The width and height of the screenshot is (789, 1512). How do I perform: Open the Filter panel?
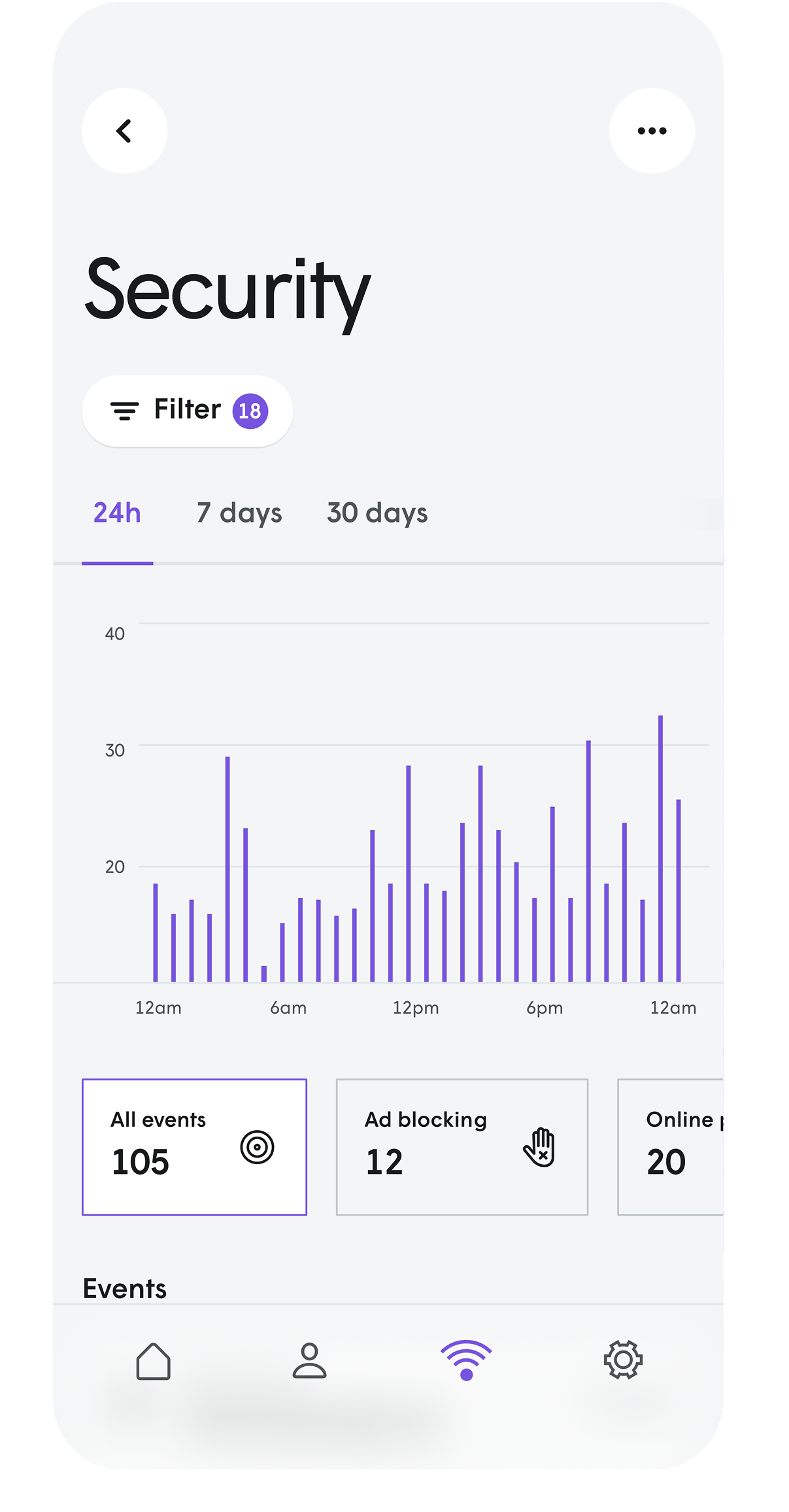pos(187,410)
